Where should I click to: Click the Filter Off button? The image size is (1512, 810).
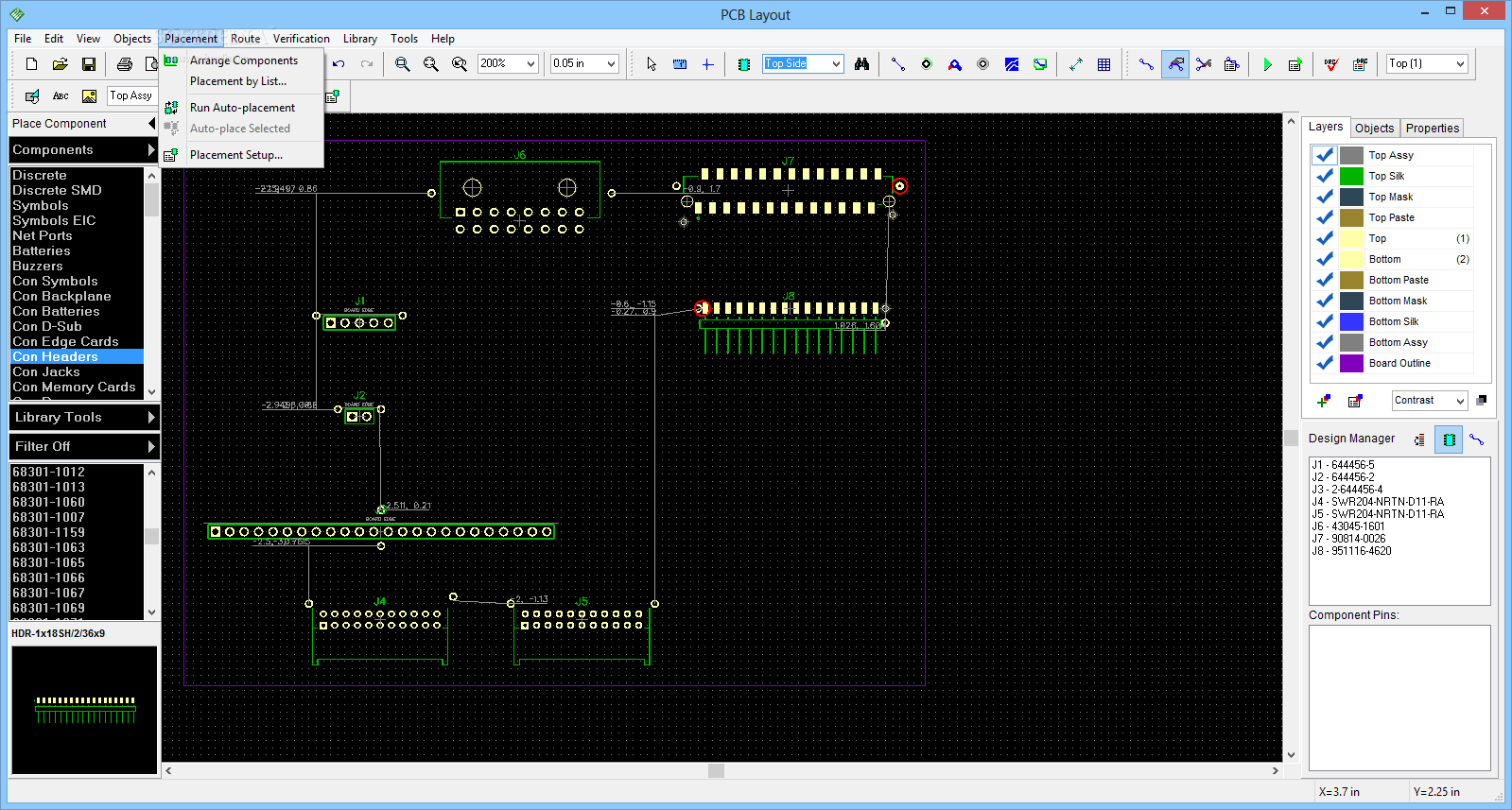pos(83,446)
